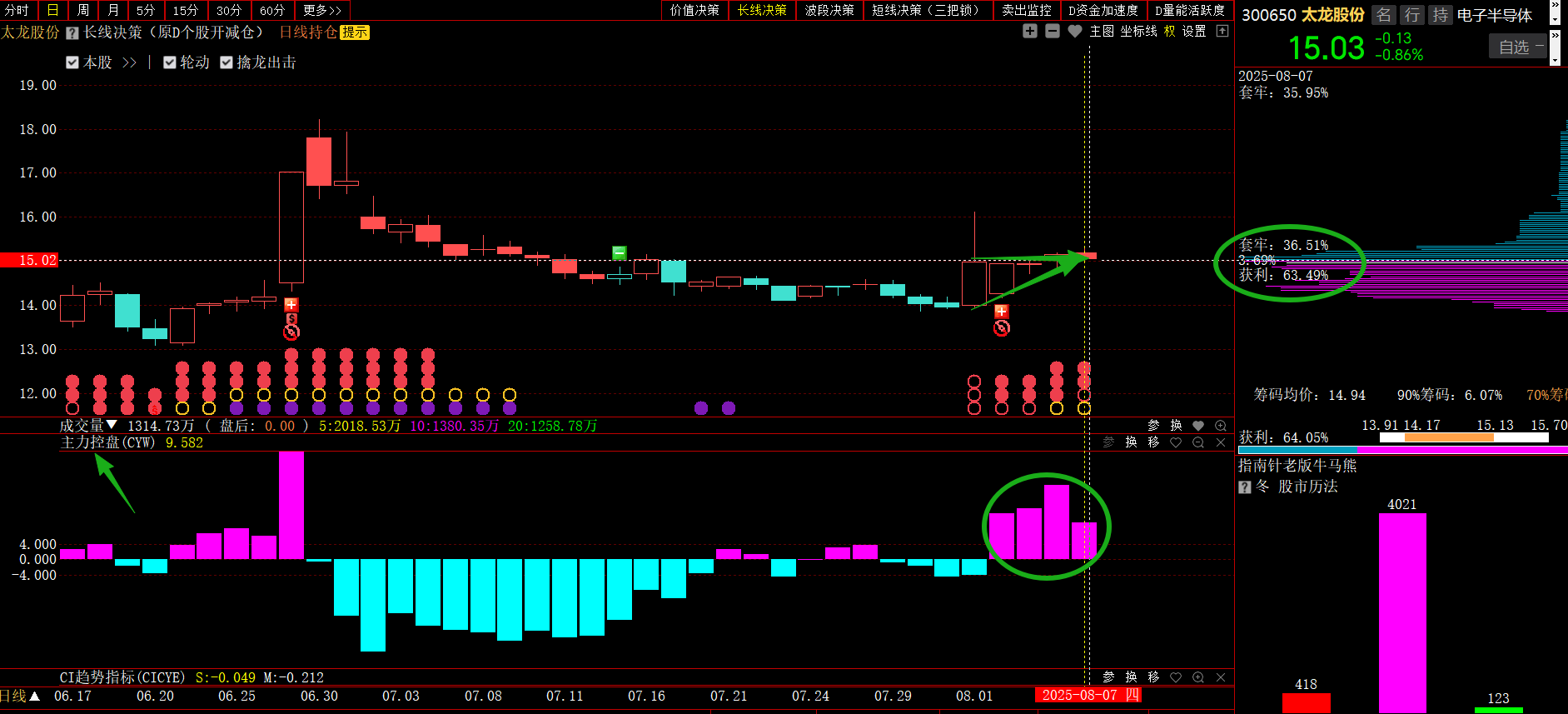
Task: Click heart outline in 主力控盘 panel header
Action: click(x=1176, y=442)
